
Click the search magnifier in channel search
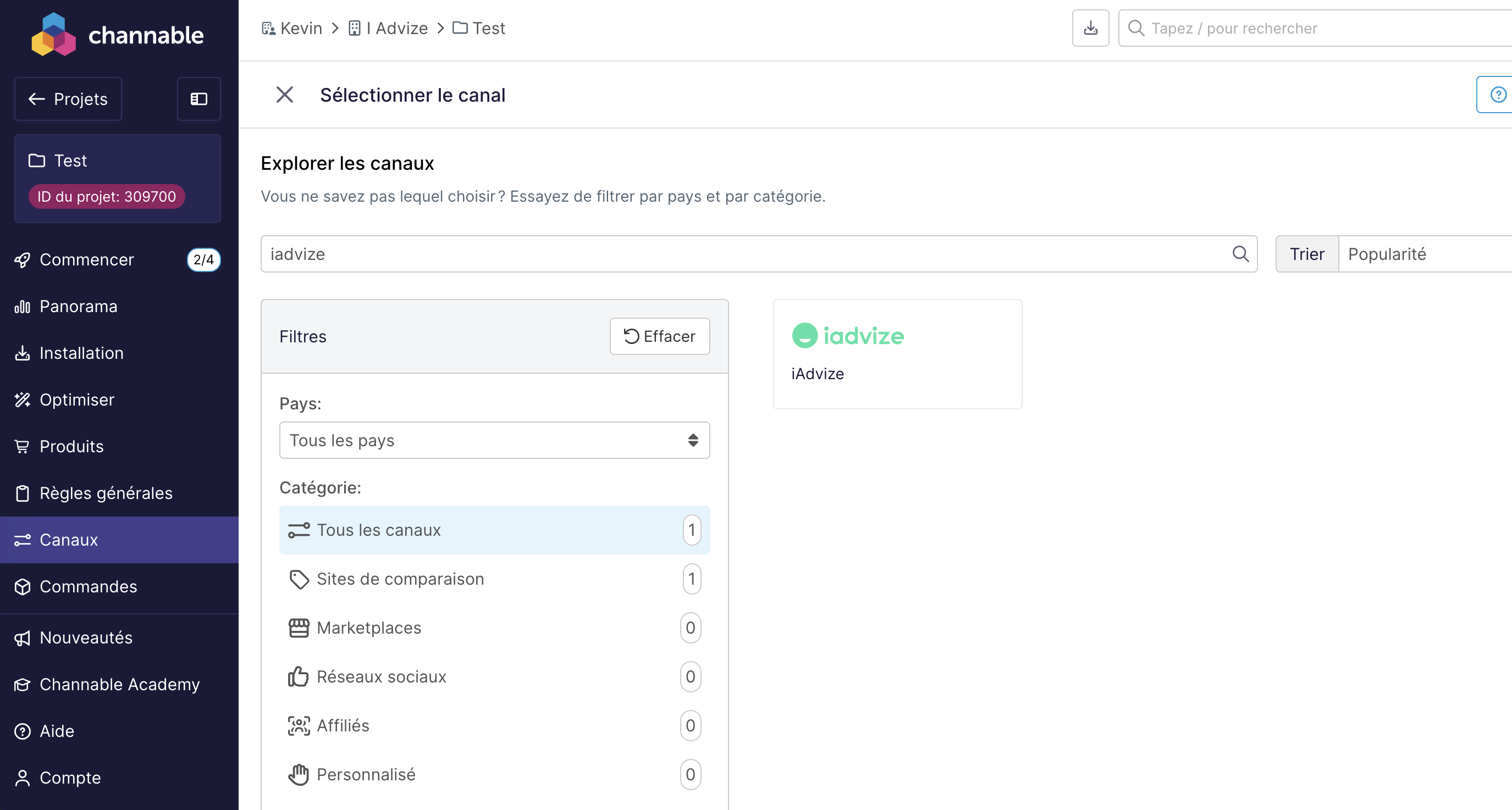[1240, 254]
